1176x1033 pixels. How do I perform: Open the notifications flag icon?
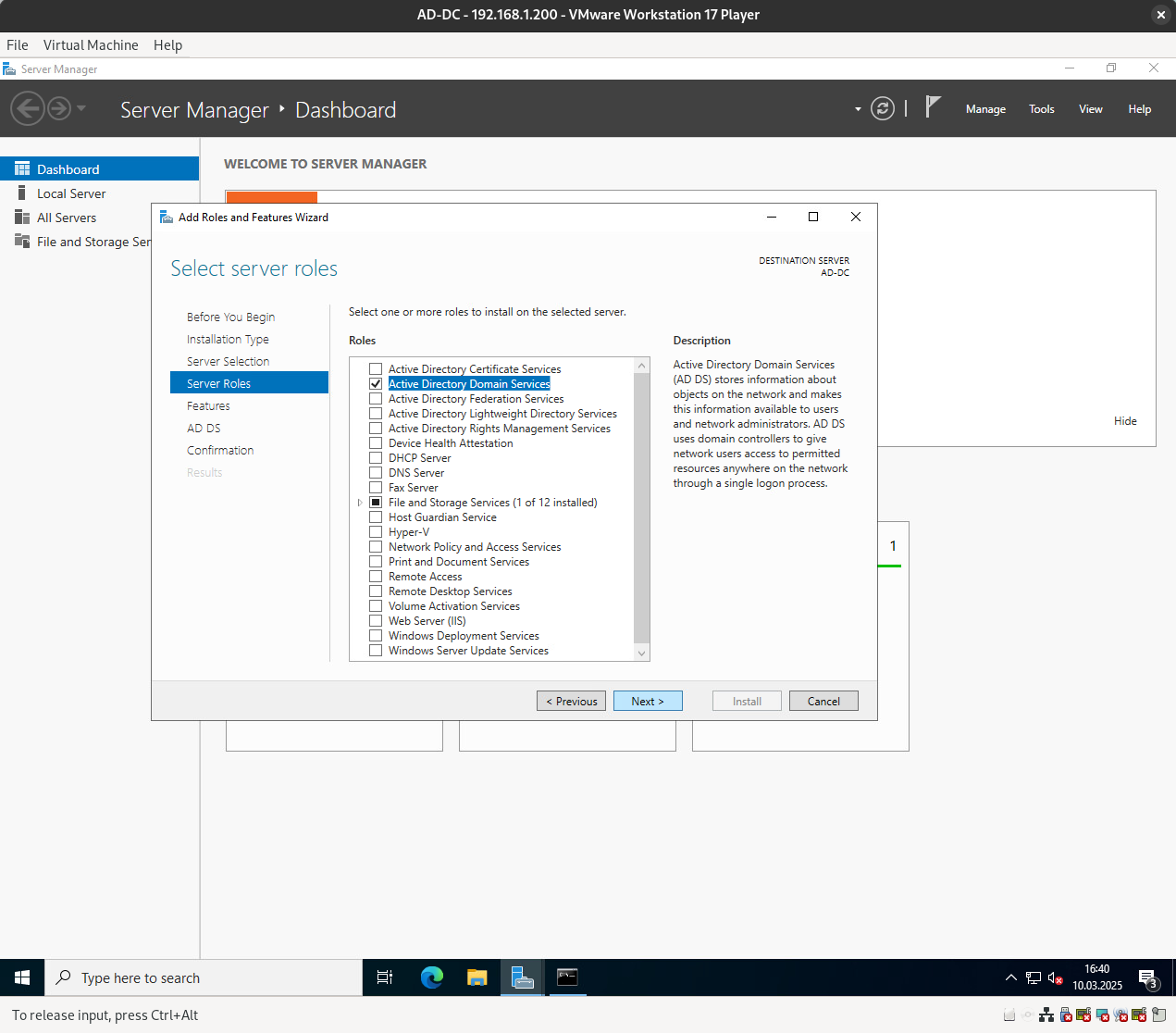click(933, 108)
